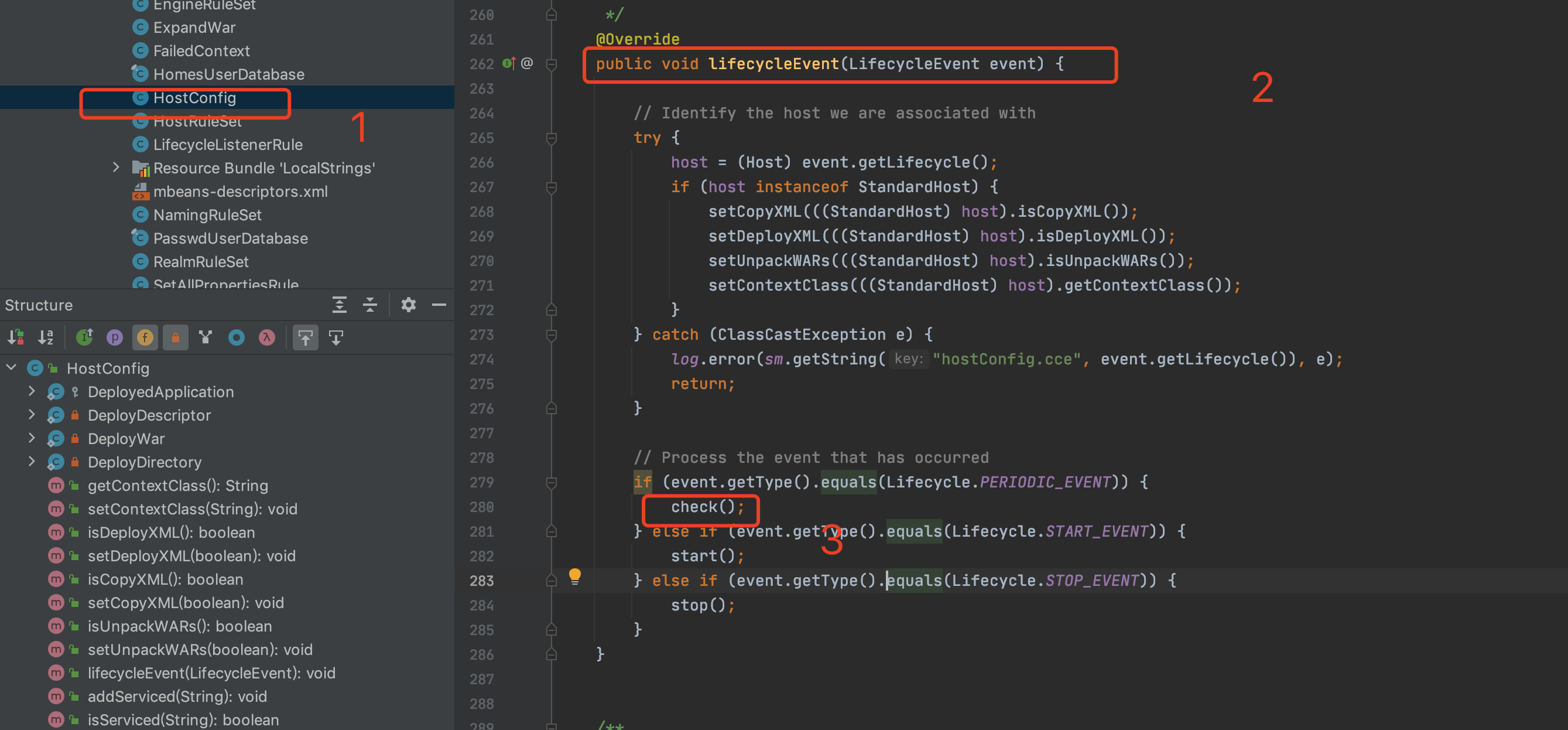
Task: Expand Resource Bundle 'LocalStrings' node
Action: [x=116, y=168]
